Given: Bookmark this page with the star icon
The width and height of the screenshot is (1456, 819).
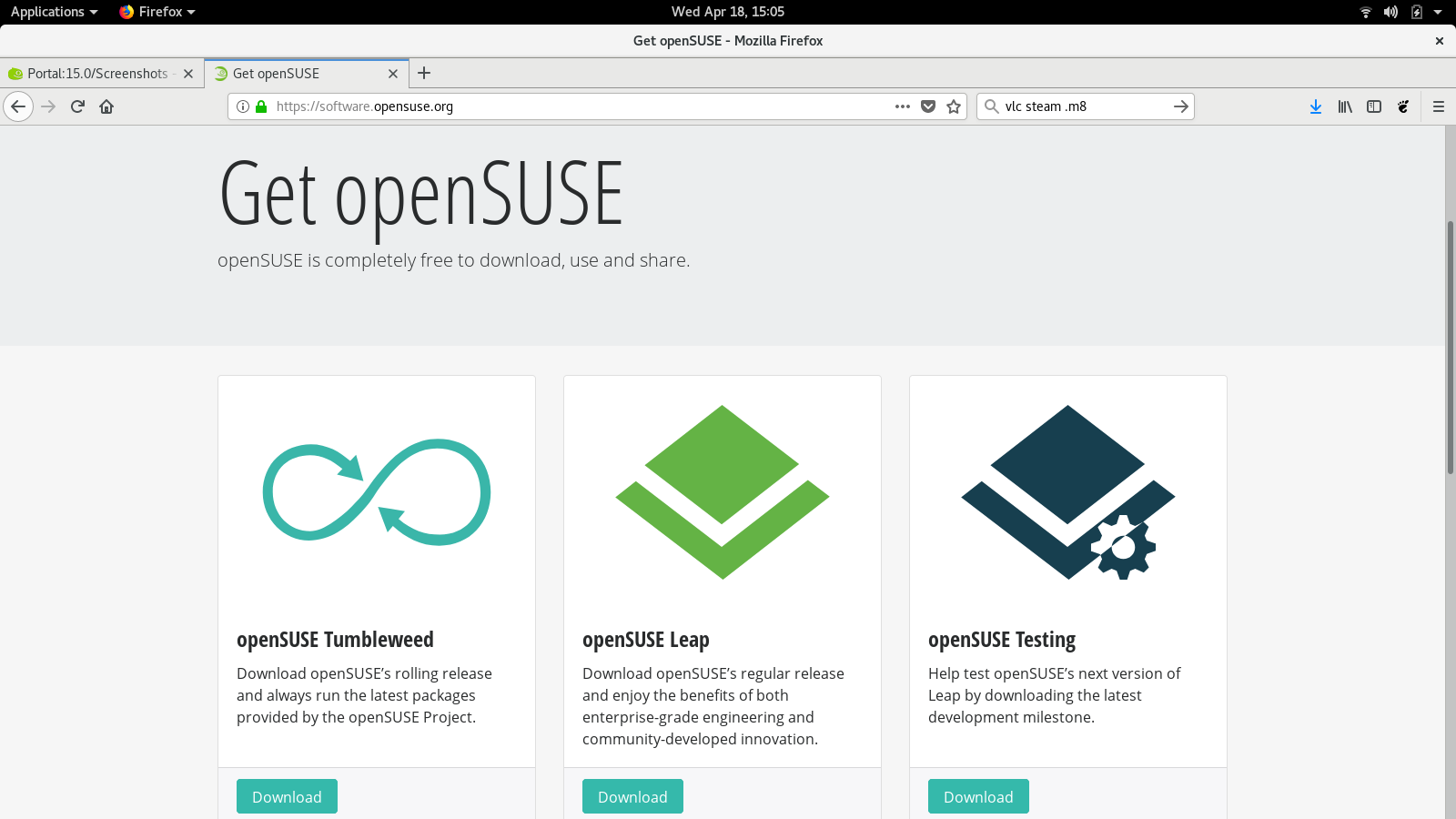Looking at the screenshot, I should 953,106.
